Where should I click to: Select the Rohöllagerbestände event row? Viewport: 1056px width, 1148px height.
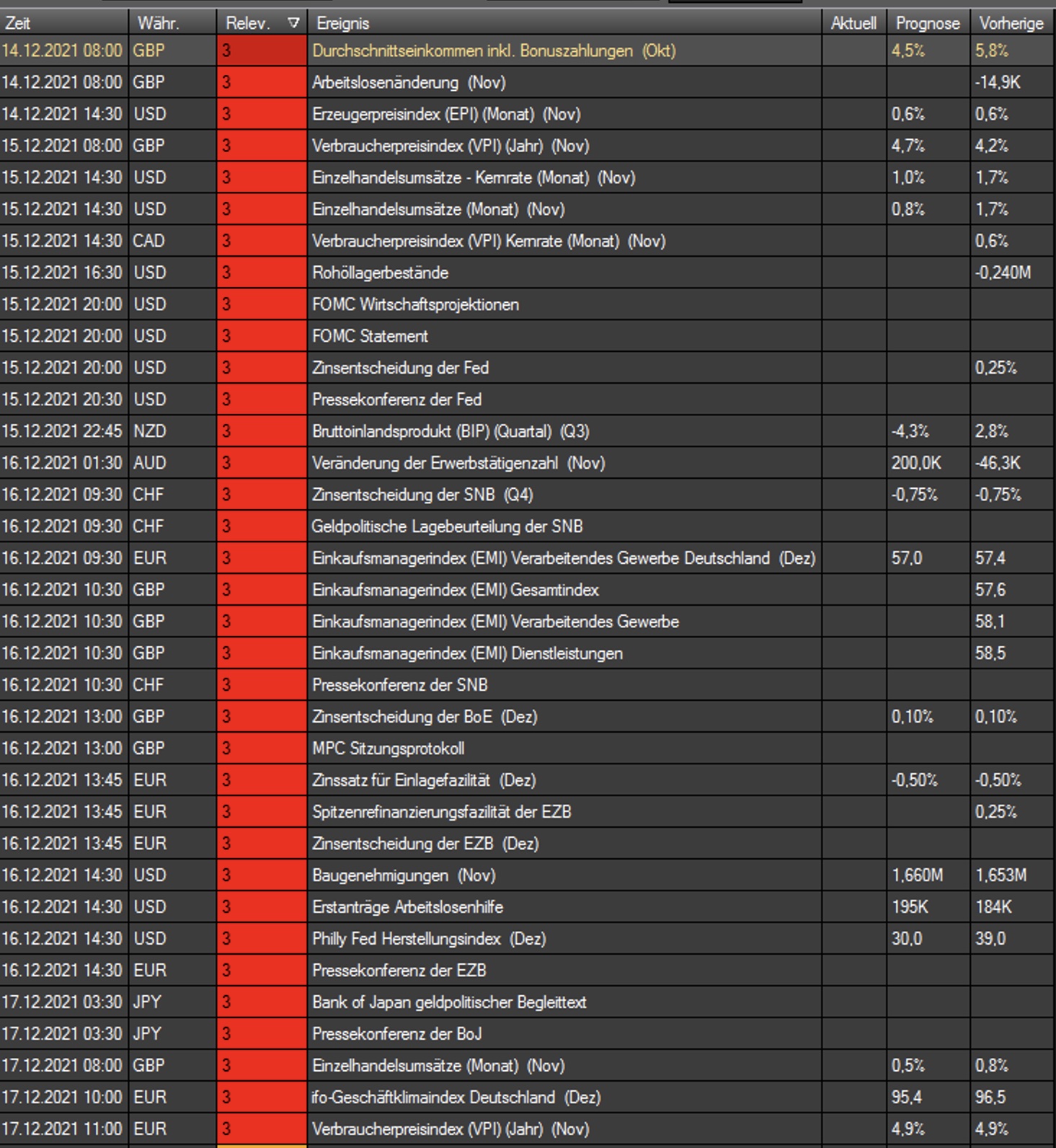coord(380,273)
